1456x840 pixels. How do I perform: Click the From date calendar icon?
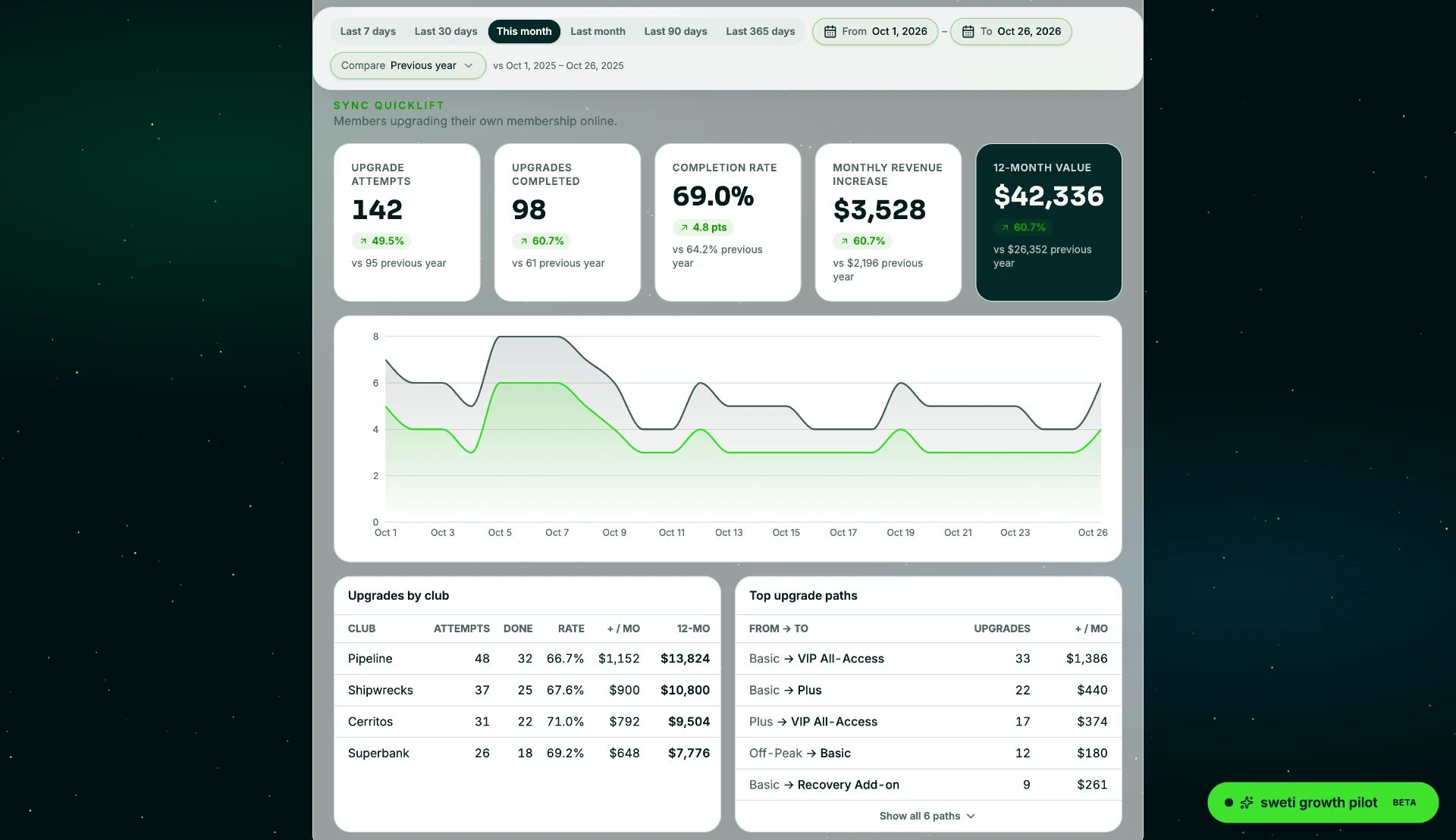[x=830, y=32]
